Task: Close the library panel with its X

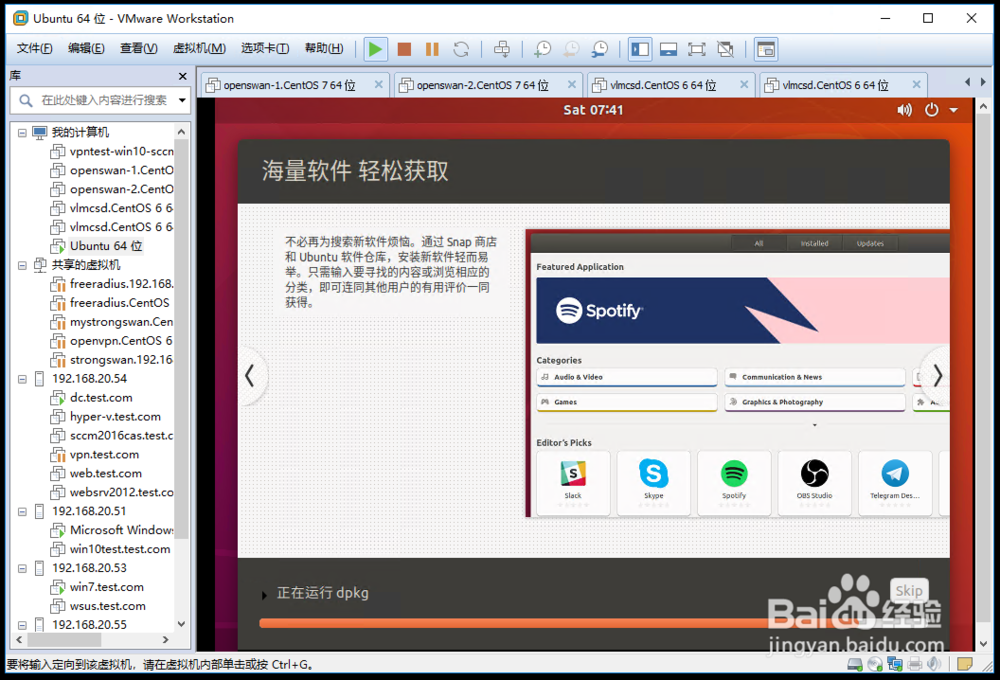Action: 183,76
